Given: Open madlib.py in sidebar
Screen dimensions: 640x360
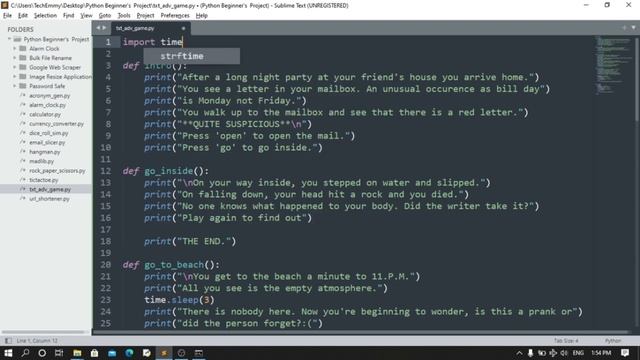Looking at the screenshot, I should (41, 161).
